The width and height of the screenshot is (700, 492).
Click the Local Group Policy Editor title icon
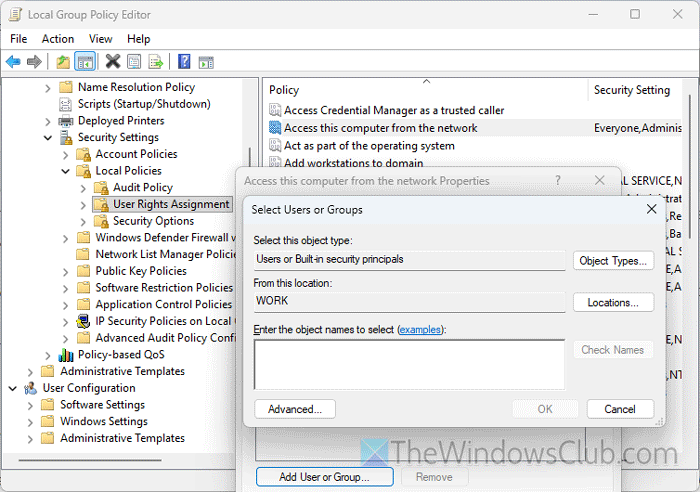tap(15, 14)
